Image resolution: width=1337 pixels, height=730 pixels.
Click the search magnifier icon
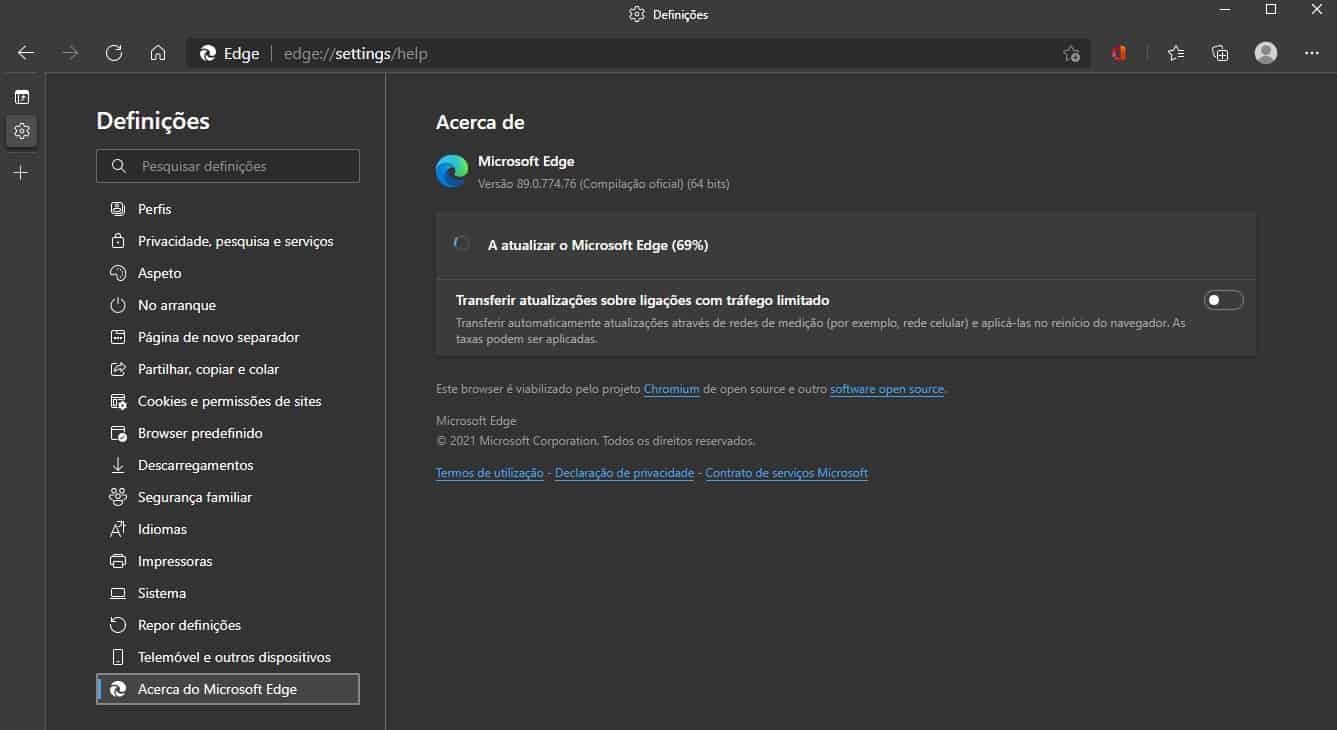119,166
